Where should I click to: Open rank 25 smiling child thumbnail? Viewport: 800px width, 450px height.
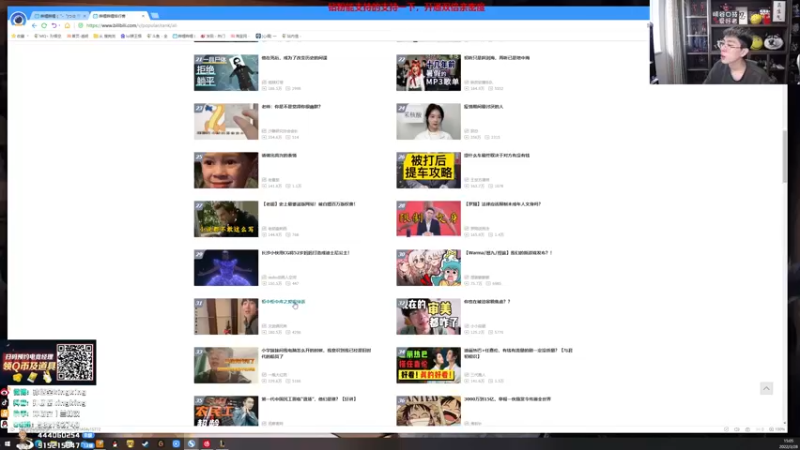(x=226, y=170)
